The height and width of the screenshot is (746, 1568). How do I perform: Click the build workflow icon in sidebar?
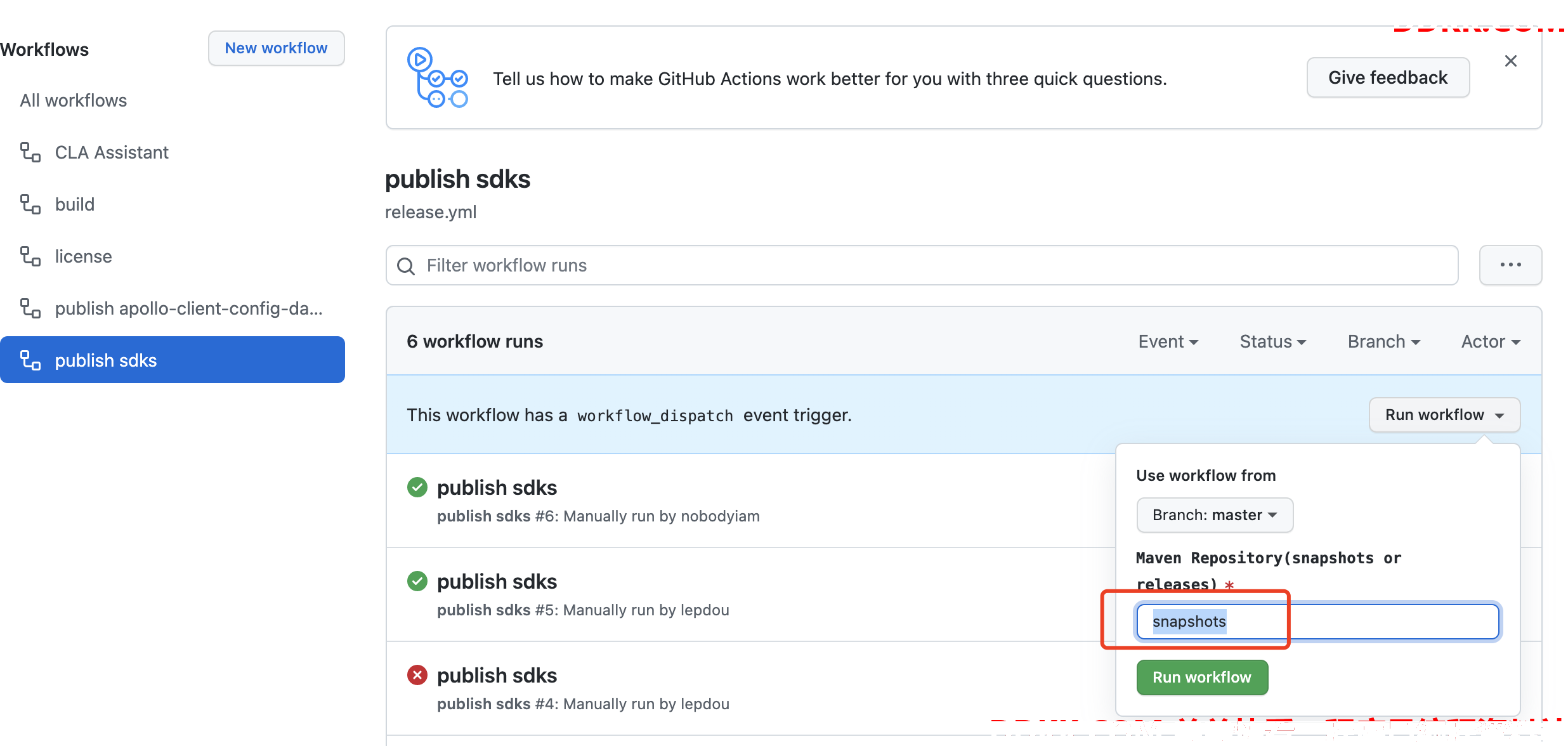point(30,204)
